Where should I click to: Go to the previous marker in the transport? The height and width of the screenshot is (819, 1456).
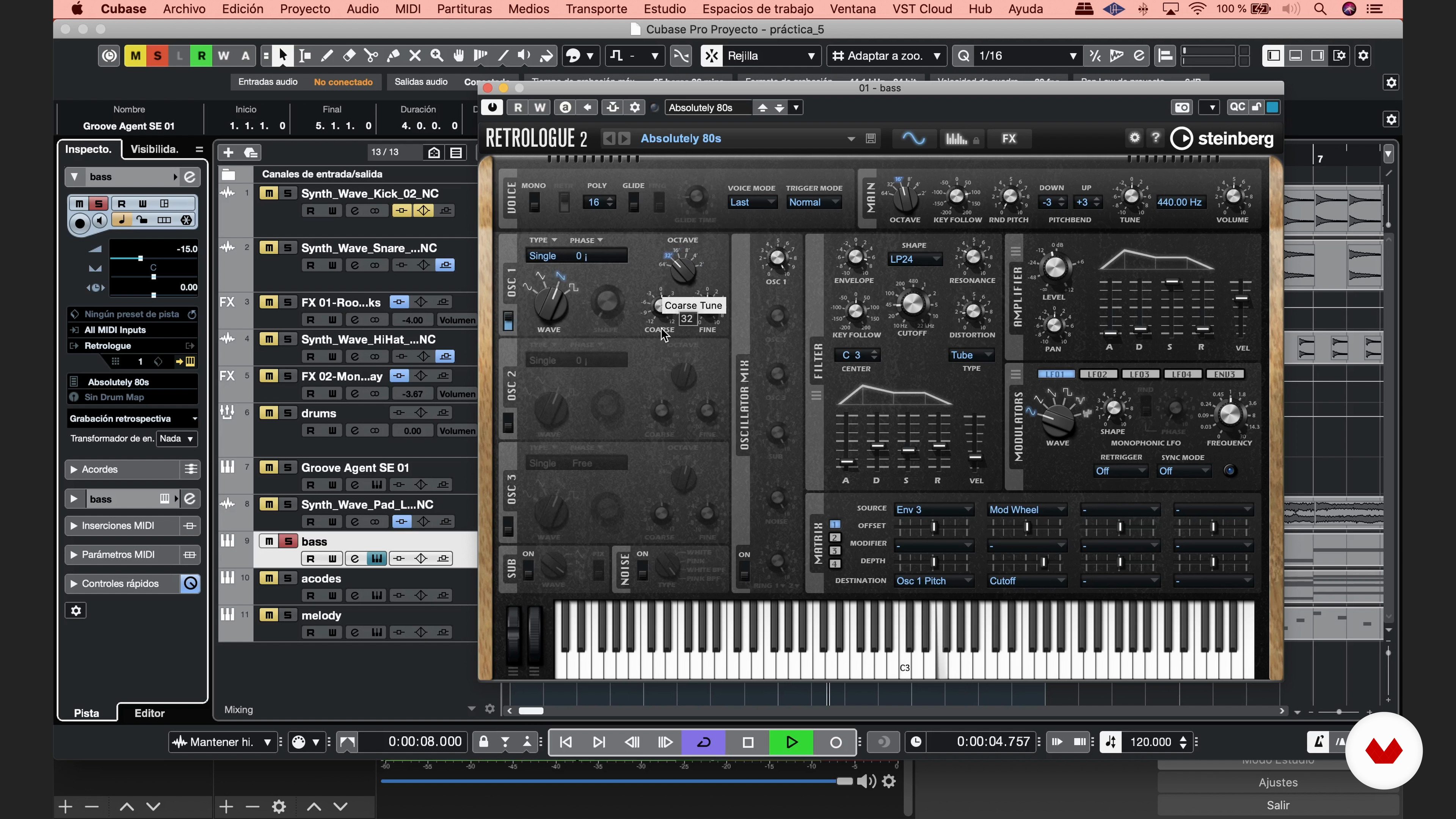click(x=566, y=742)
